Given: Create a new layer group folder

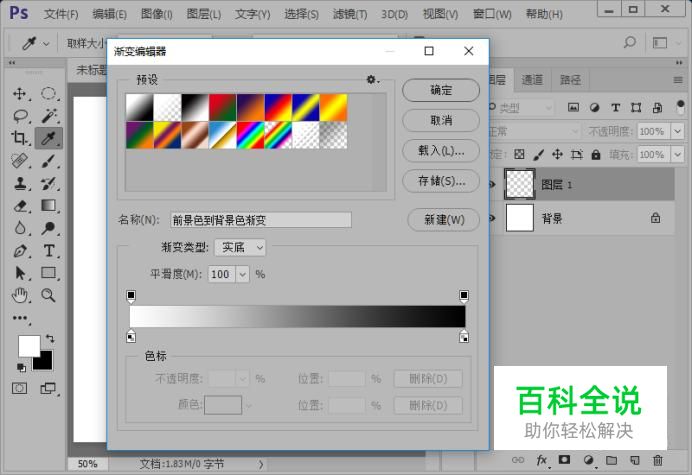Looking at the screenshot, I should [x=611, y=460].
